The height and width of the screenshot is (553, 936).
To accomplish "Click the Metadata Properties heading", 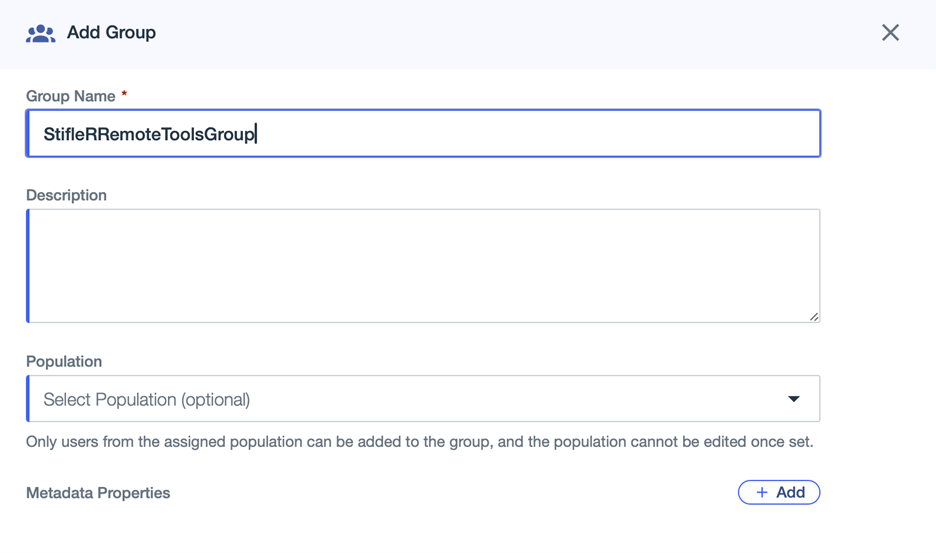I will point(98,493).
